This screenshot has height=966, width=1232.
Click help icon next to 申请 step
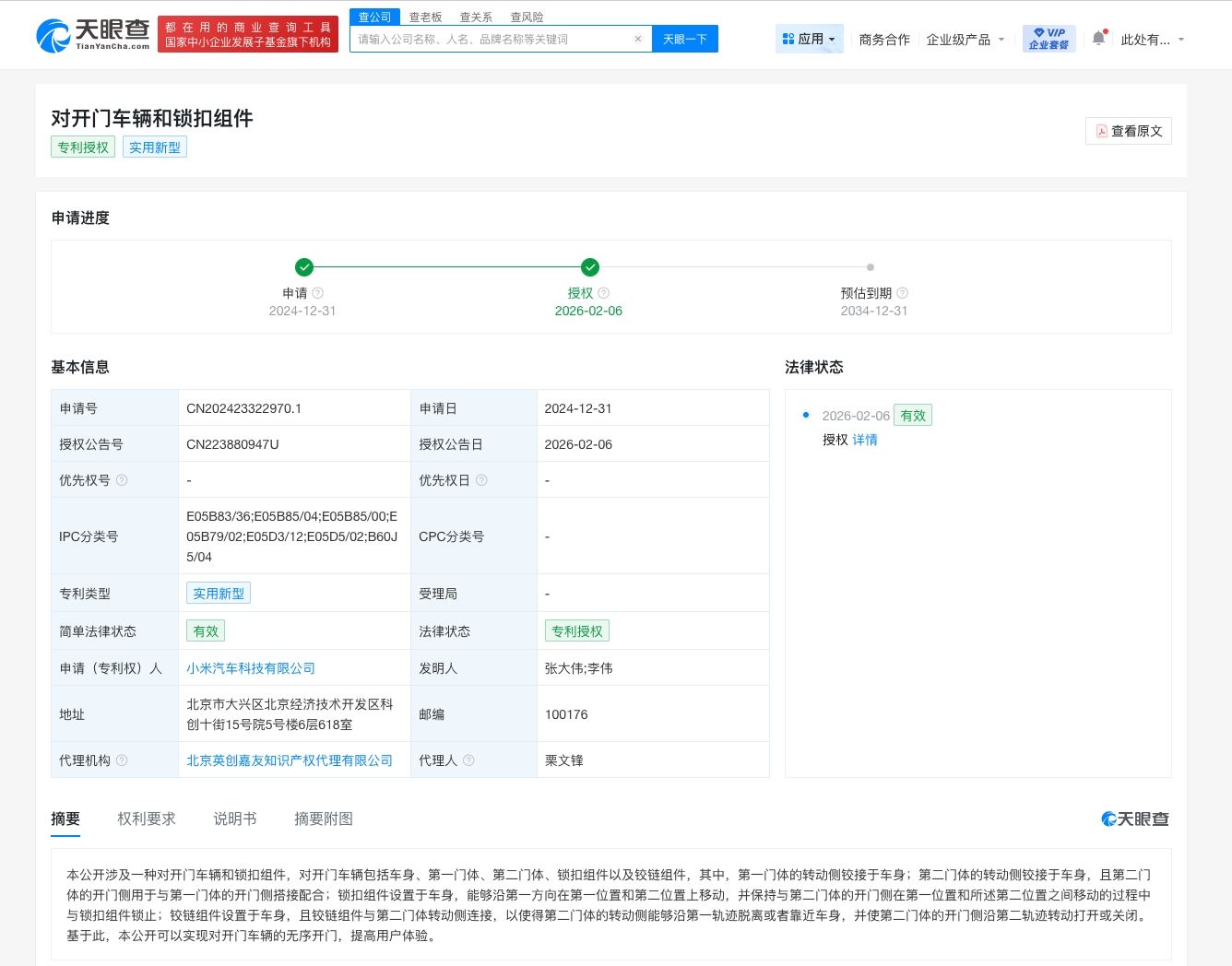click(318, 293)
